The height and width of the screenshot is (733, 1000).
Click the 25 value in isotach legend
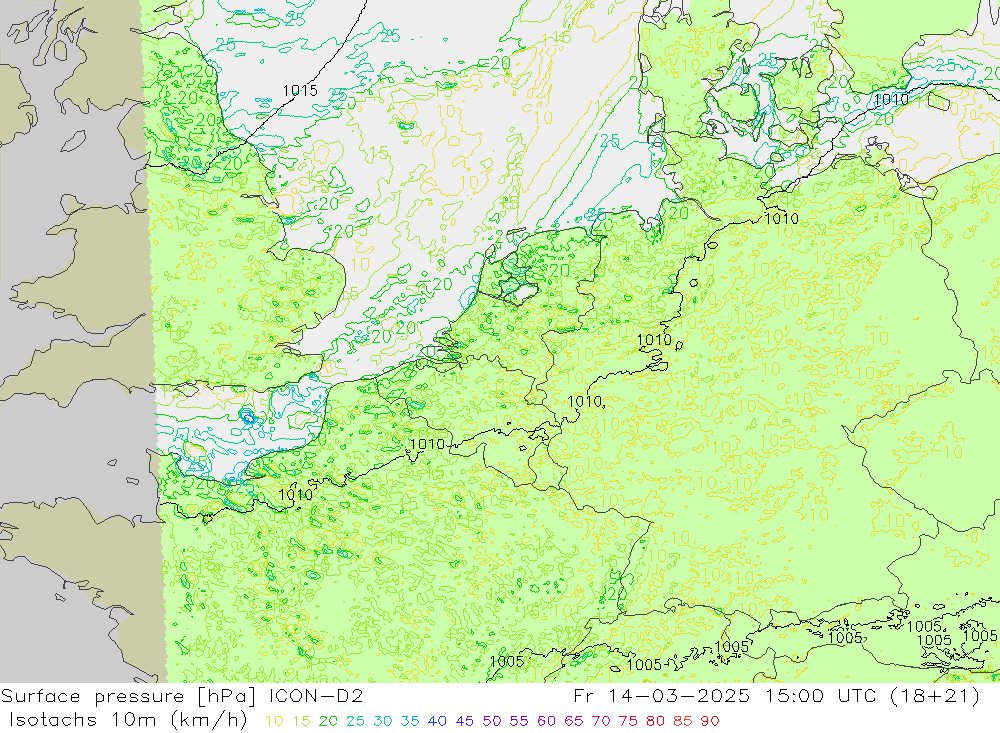click(355, 722)
